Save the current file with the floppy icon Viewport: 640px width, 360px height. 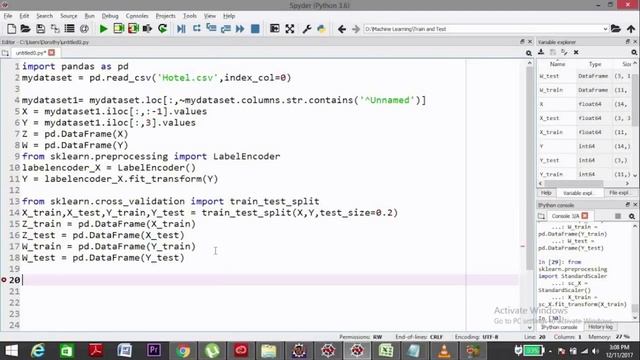click(40, 29)
